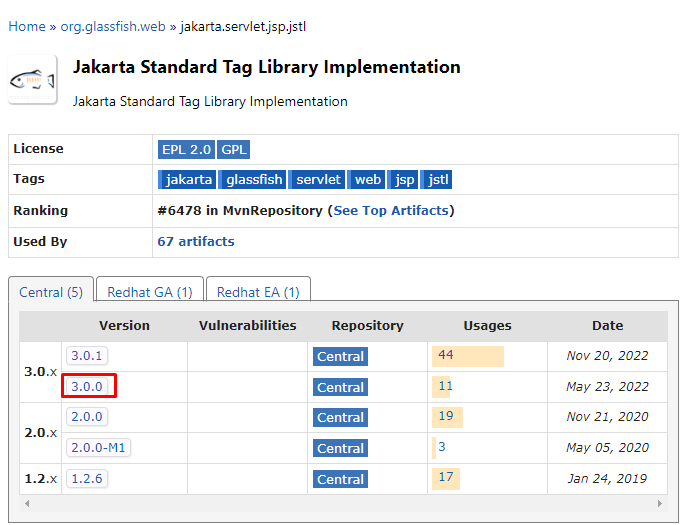
Task: Open 17 usages link for 1.2.6
Action: 446,477
